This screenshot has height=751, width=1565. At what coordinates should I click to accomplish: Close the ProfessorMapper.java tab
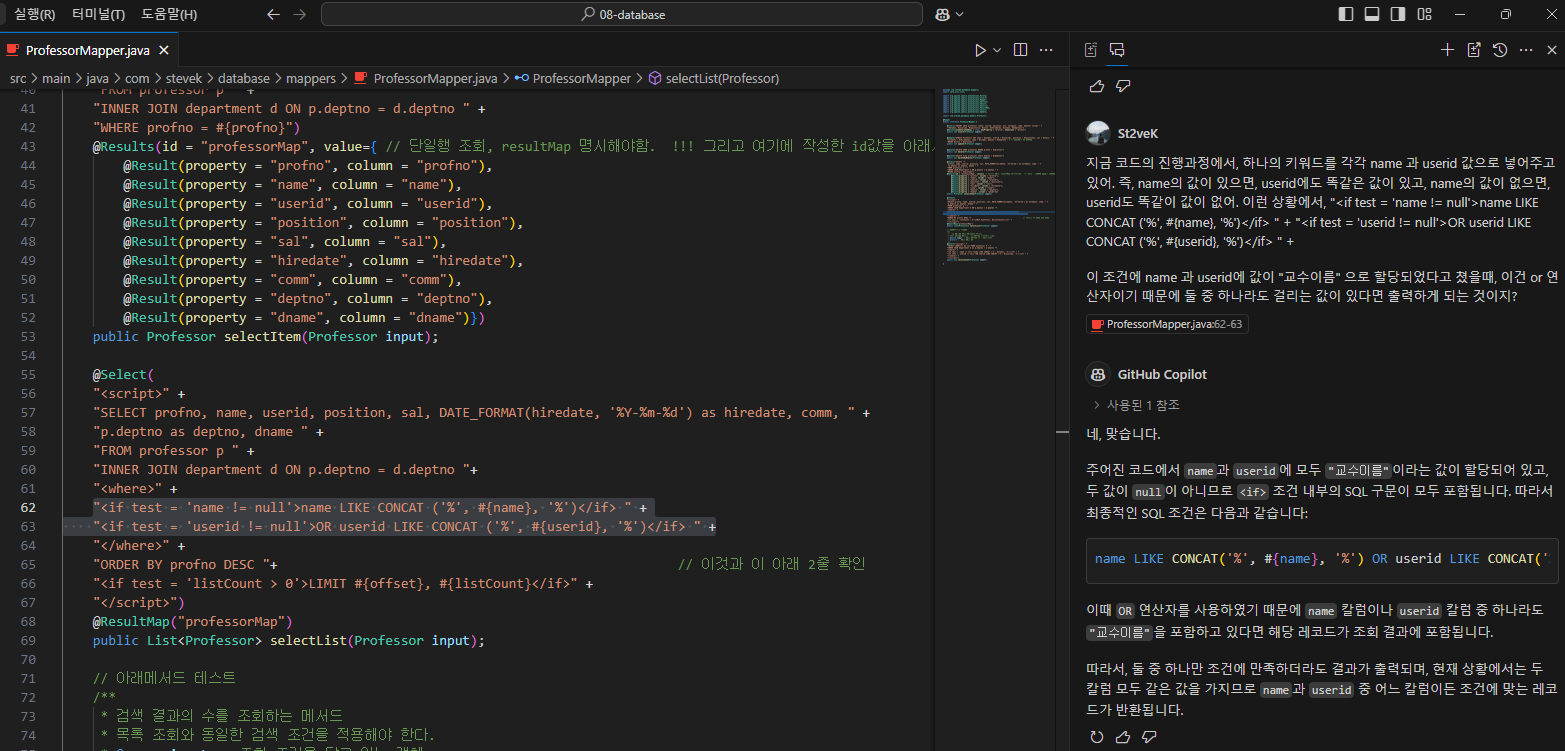click(164, 49)
